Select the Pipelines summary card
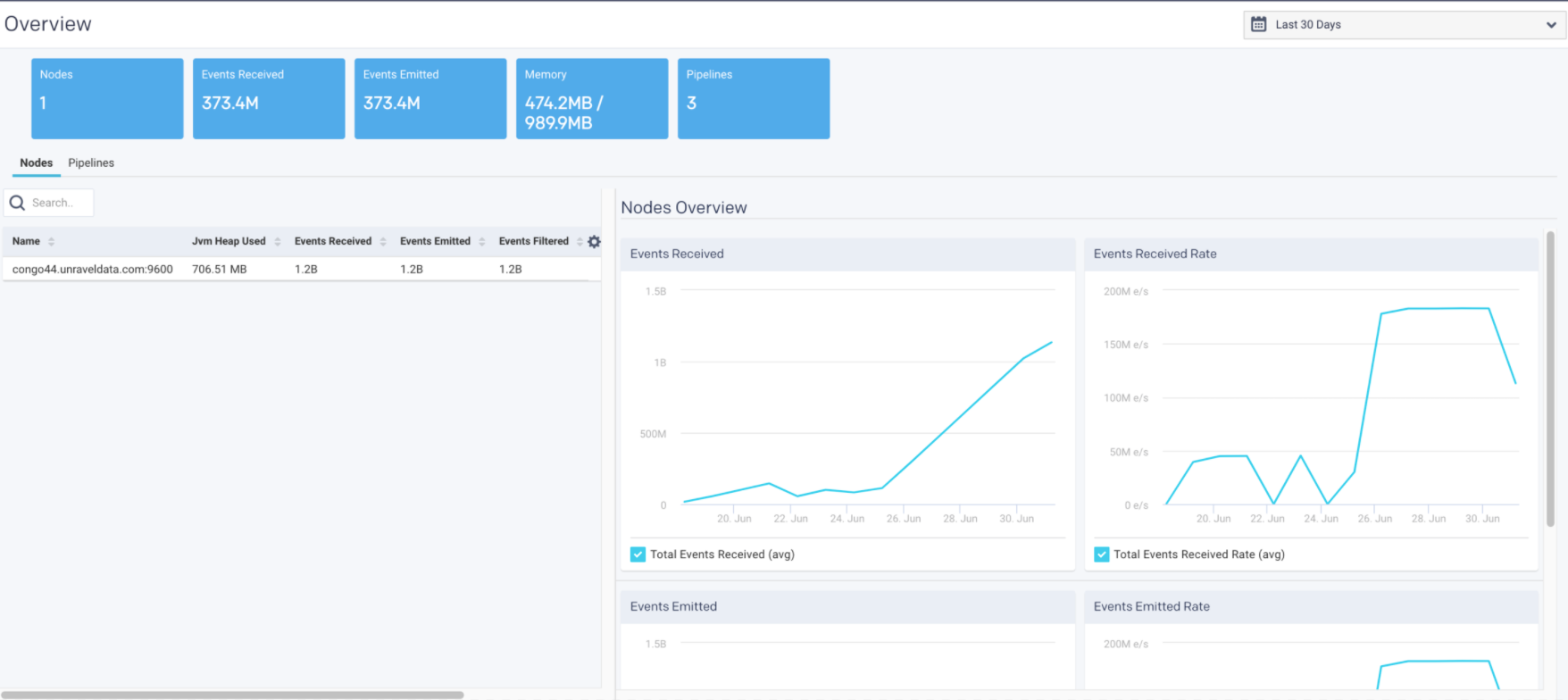Image resolution: width=1568 pixels, height=700 pixels. [754, 98]
